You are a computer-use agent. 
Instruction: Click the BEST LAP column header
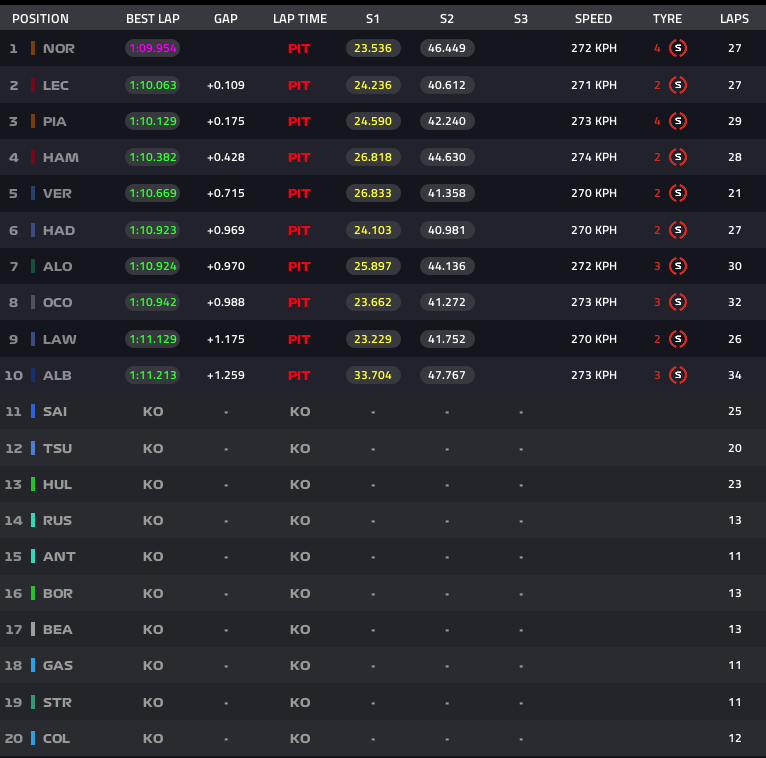(x=153, y=19)
